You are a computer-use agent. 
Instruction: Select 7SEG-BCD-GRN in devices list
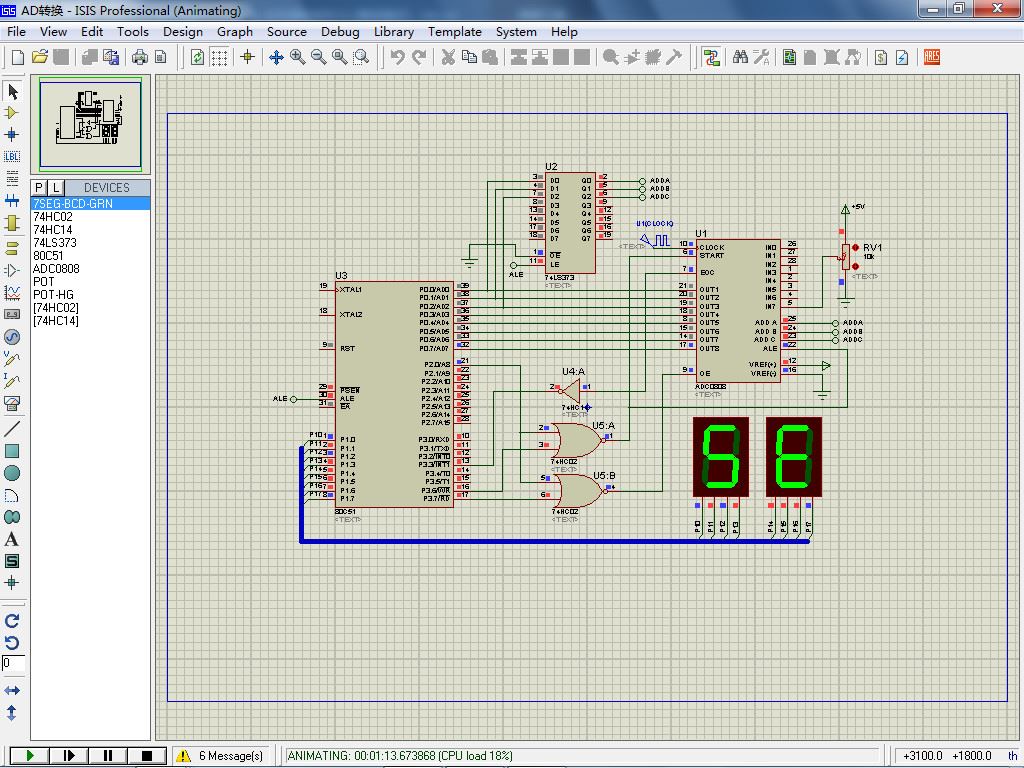point(91,204)
